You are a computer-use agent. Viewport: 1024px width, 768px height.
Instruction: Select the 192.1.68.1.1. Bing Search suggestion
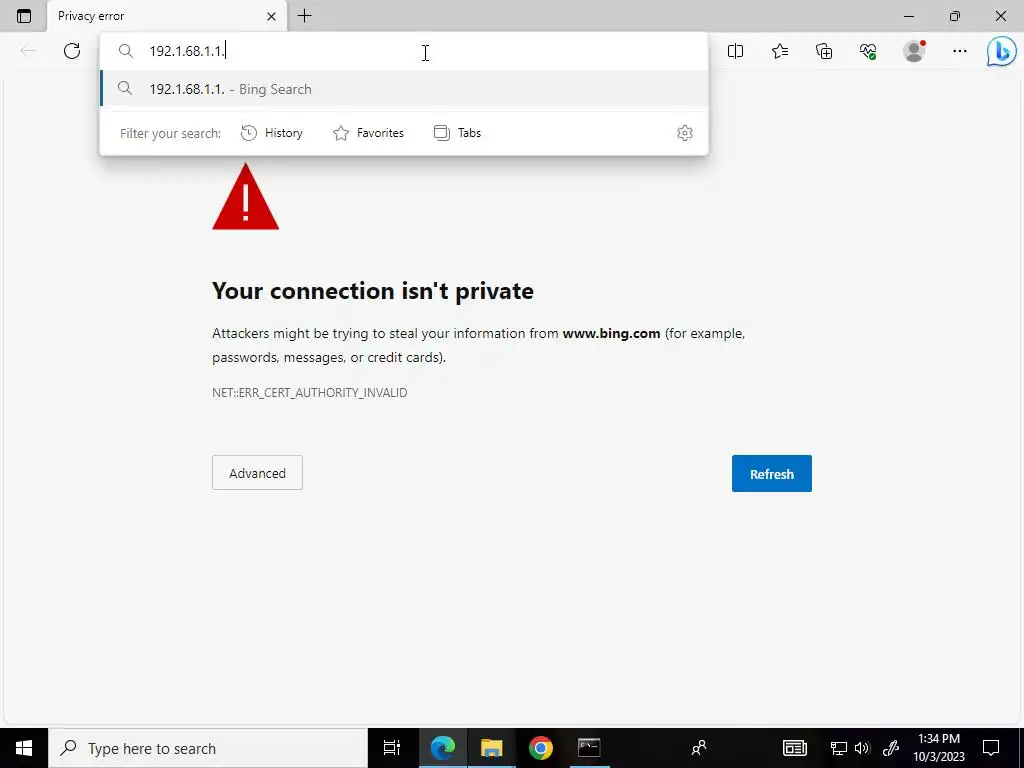click(x=404, y=89)
